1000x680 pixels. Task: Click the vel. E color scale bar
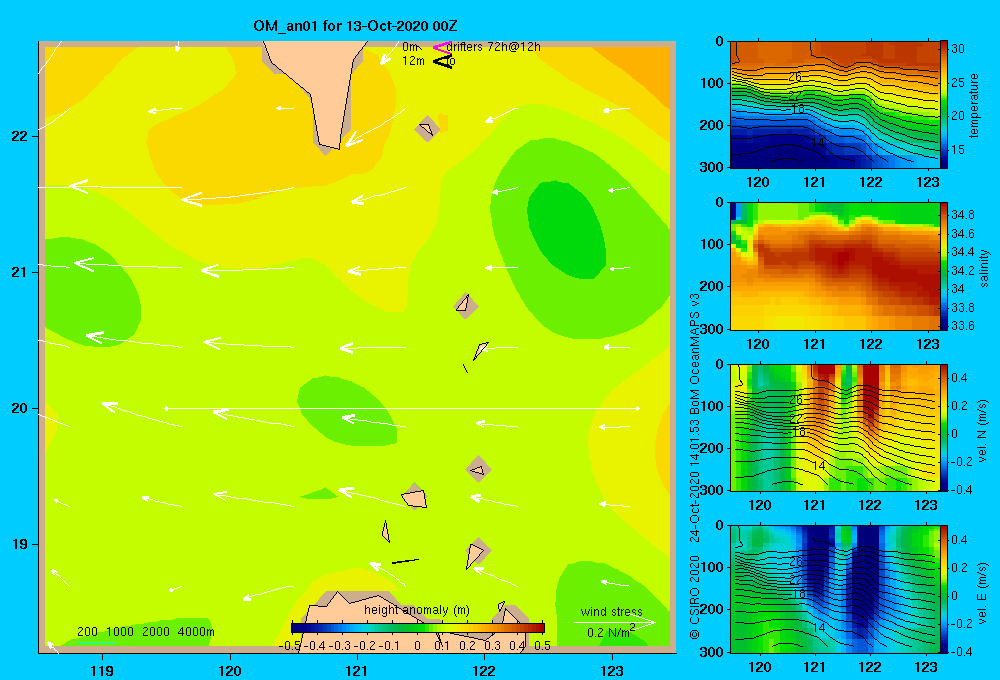tap(944, 589)
